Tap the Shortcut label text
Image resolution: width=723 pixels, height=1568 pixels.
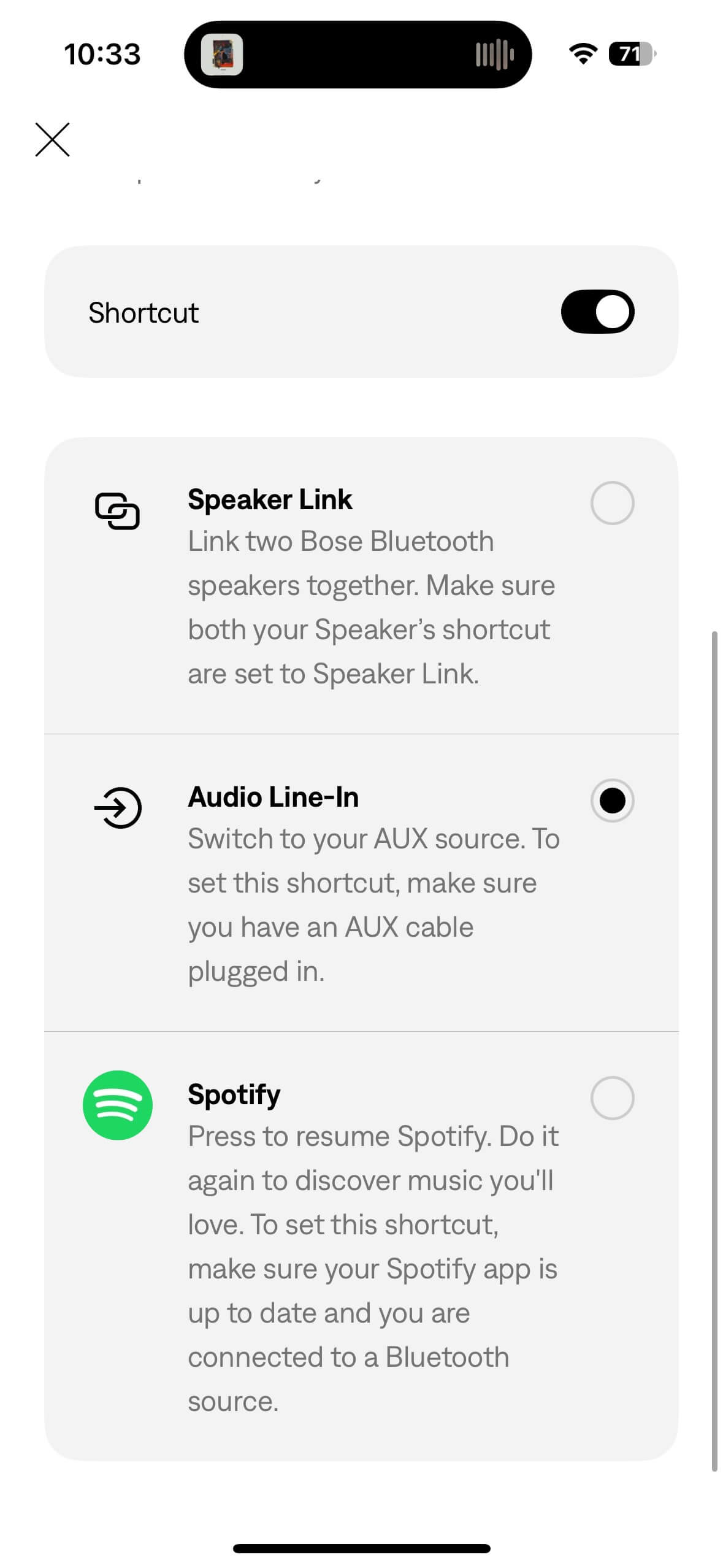[x=143, y=312]
